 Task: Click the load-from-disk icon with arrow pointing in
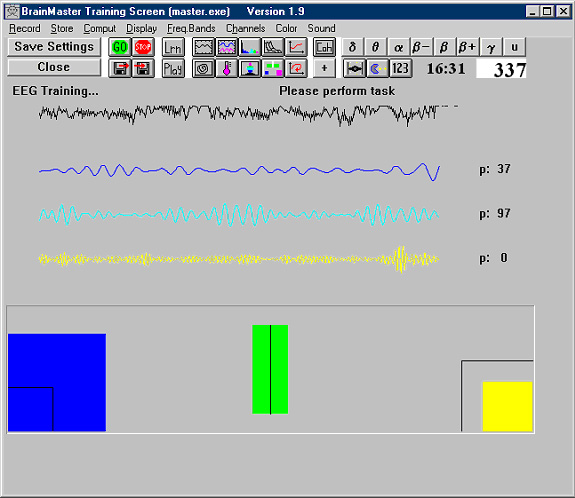[x=143, y=68]
